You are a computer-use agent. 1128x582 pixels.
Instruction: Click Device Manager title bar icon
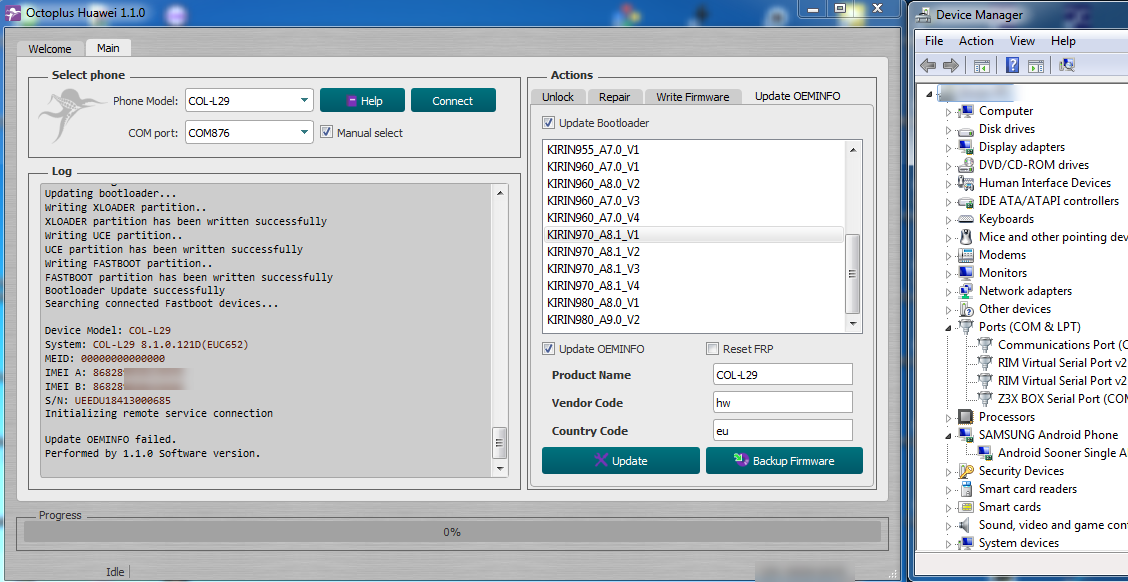(922, 14)
